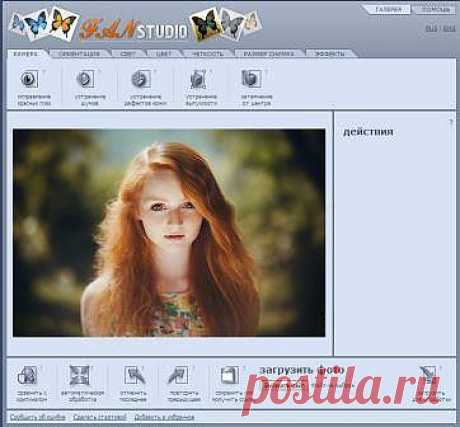This screenshot has width=460, height=427.
Task: Select the noise removal tool icon
Action: click(85, 79)
